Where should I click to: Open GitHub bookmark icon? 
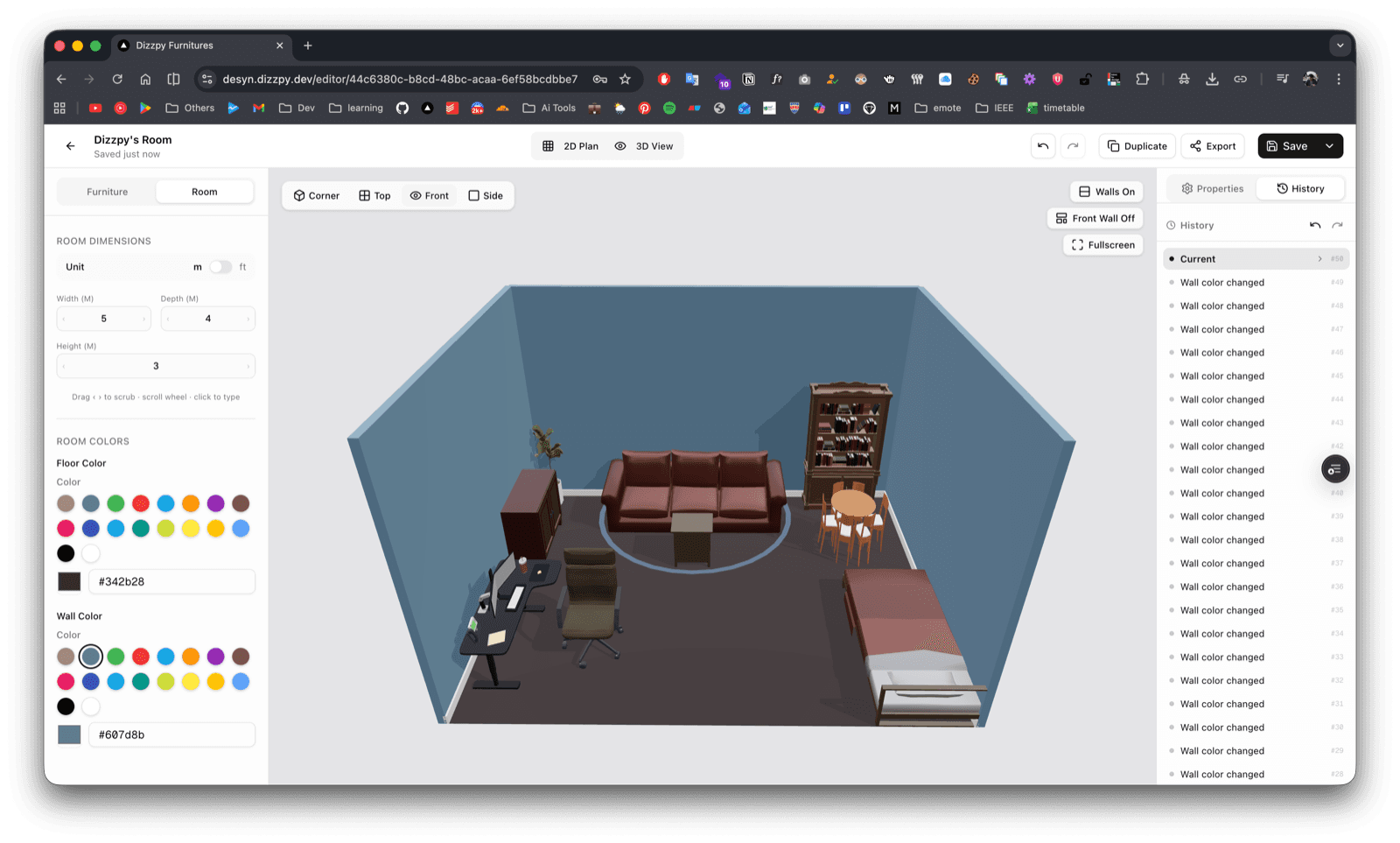402,108
